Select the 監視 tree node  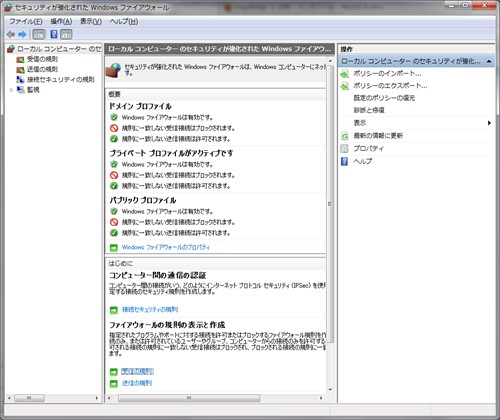click(x=33, y=90)
